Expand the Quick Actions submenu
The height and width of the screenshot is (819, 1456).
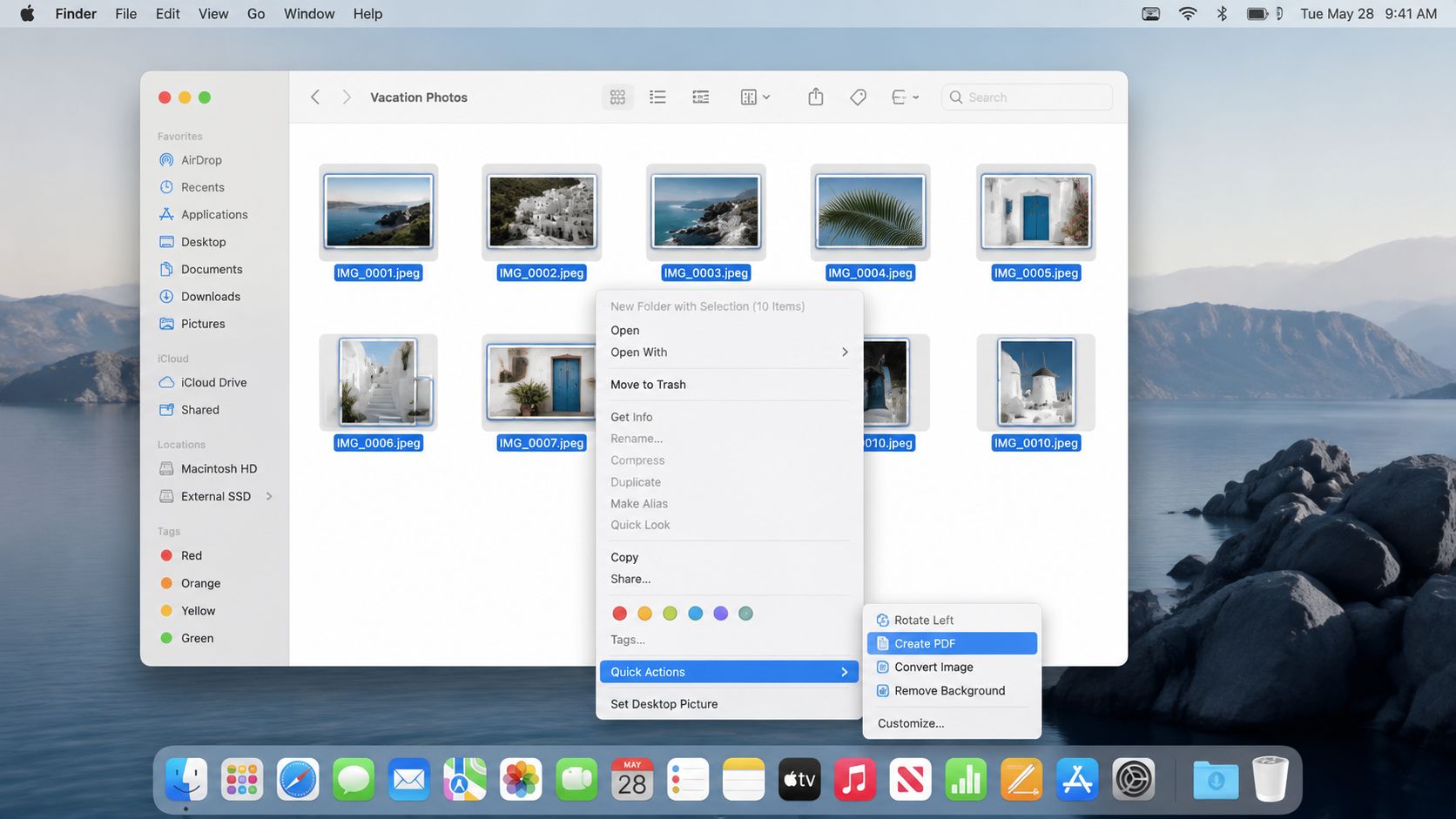point(729,672)
